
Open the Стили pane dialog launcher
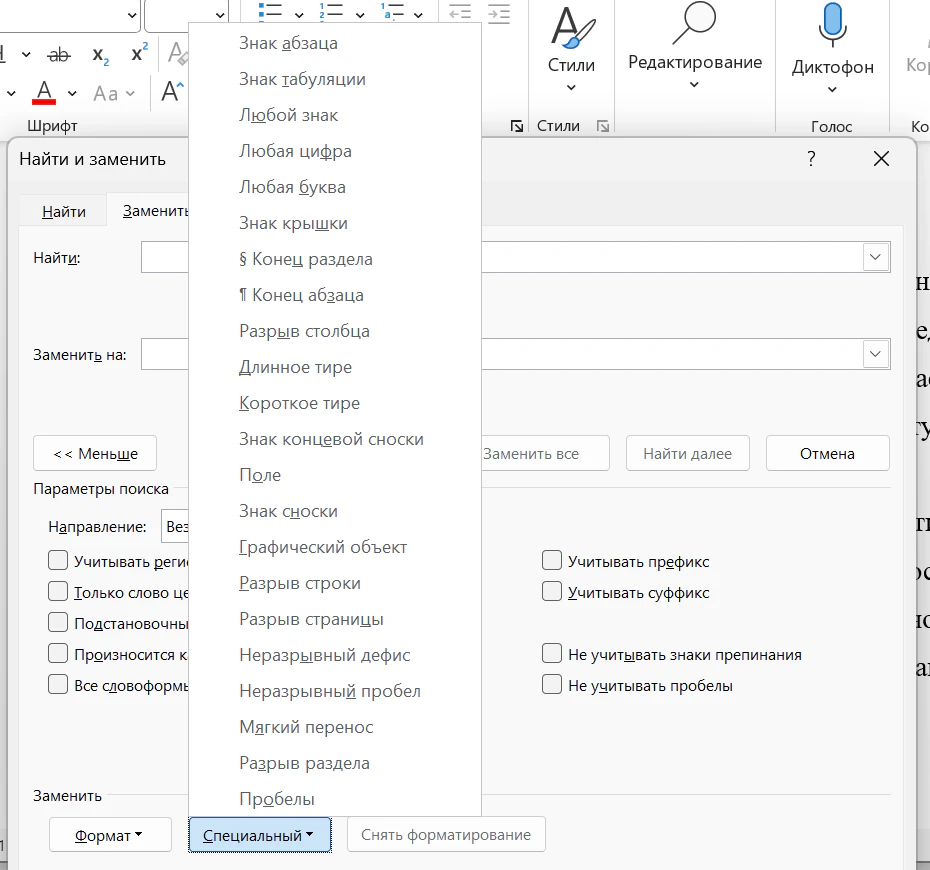[x=603, y=126]
